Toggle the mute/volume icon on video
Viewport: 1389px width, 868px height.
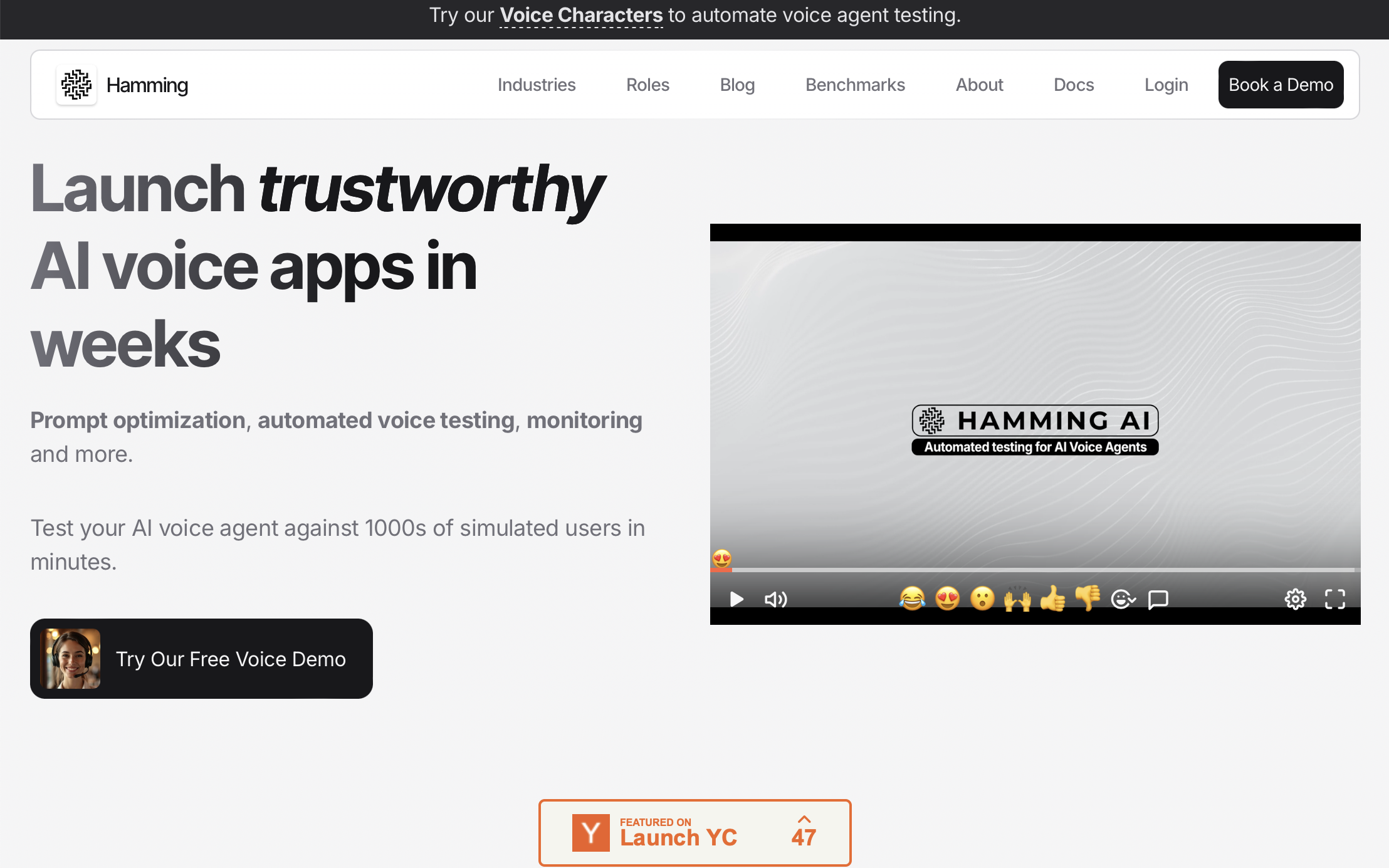tap(775, 598)
